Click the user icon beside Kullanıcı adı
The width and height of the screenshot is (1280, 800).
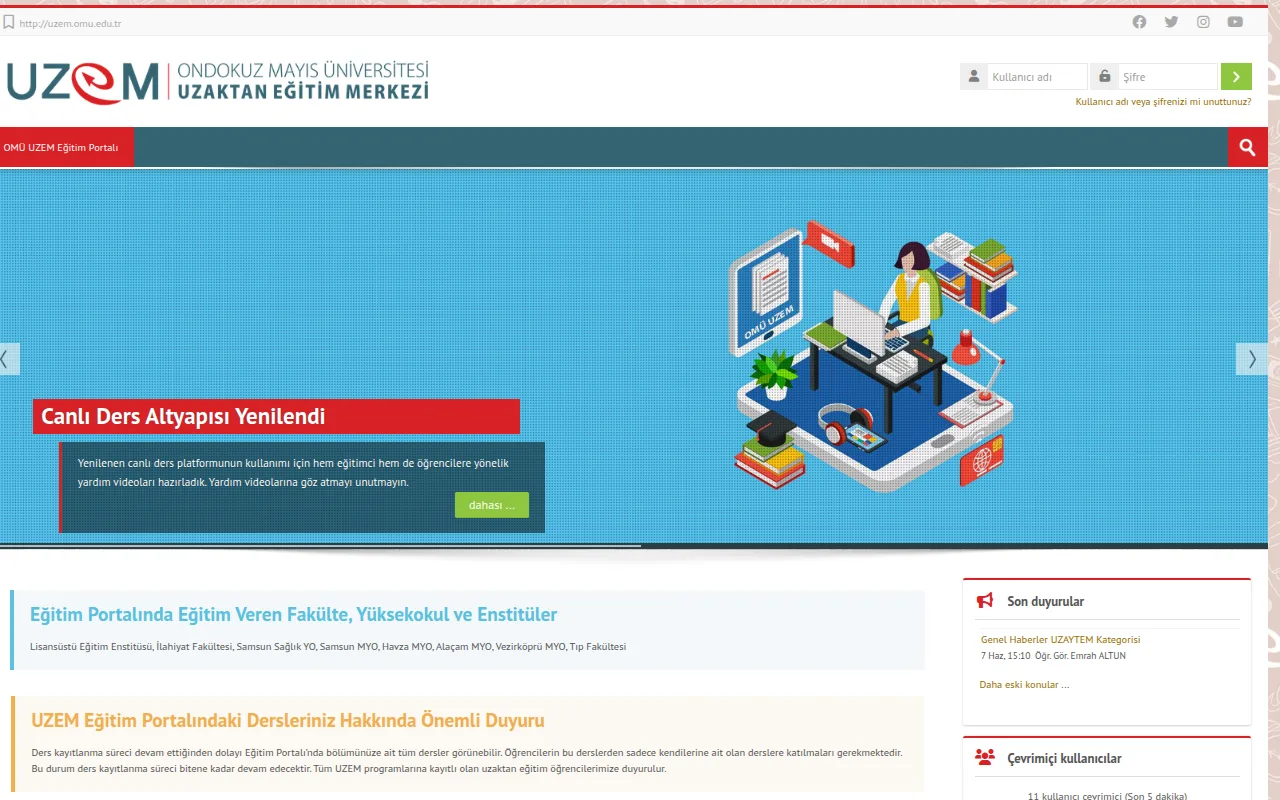974,77
